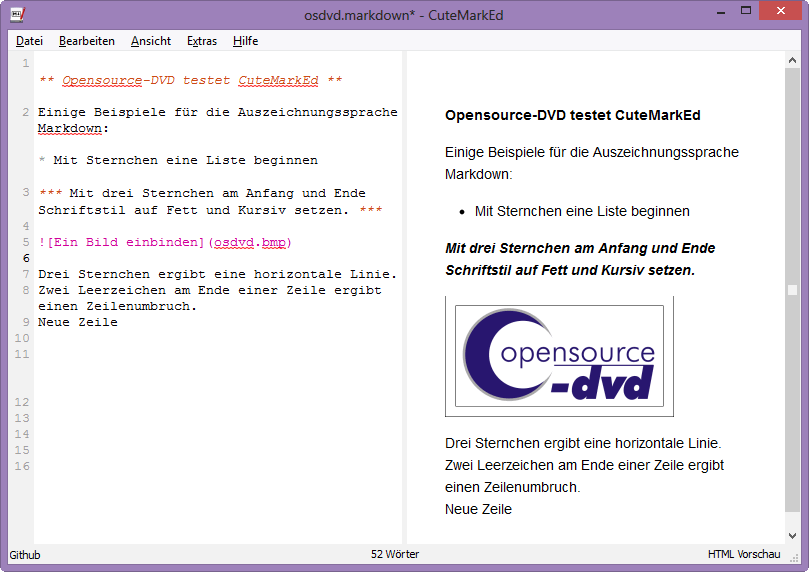Open the Github style selector in status bar
Viewport: 809px width, 572px height.
[25, 554]
